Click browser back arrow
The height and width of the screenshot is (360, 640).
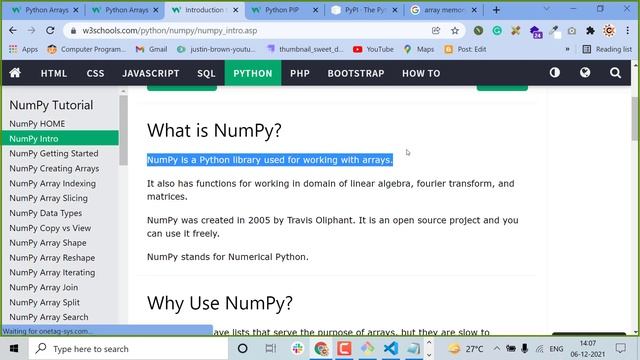(x=13, y=31)
